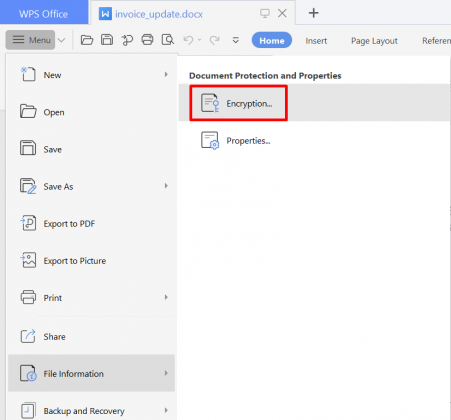Click the Print Preview magnifier icon

[168, 40]
